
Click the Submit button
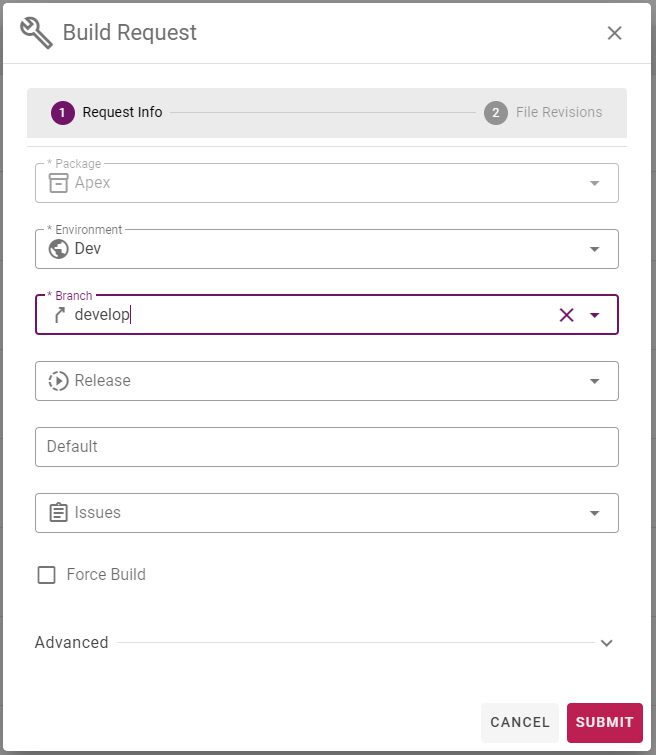pyautogui.click(x=604, y=722)
